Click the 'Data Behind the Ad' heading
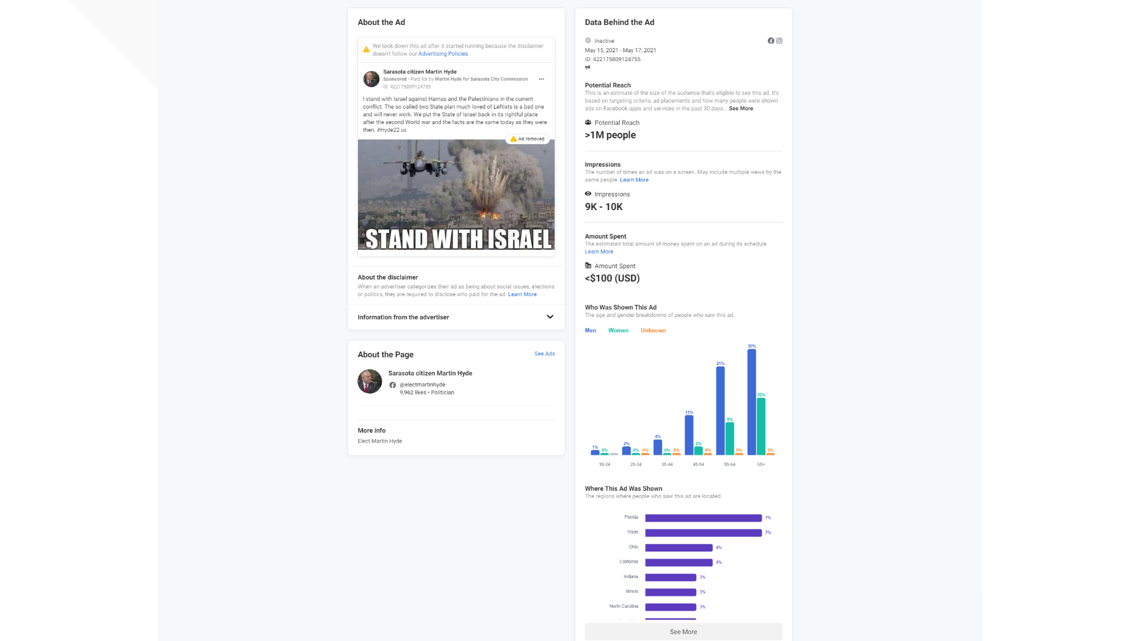The image size is (1140, 641). click(x=619, y=23)
